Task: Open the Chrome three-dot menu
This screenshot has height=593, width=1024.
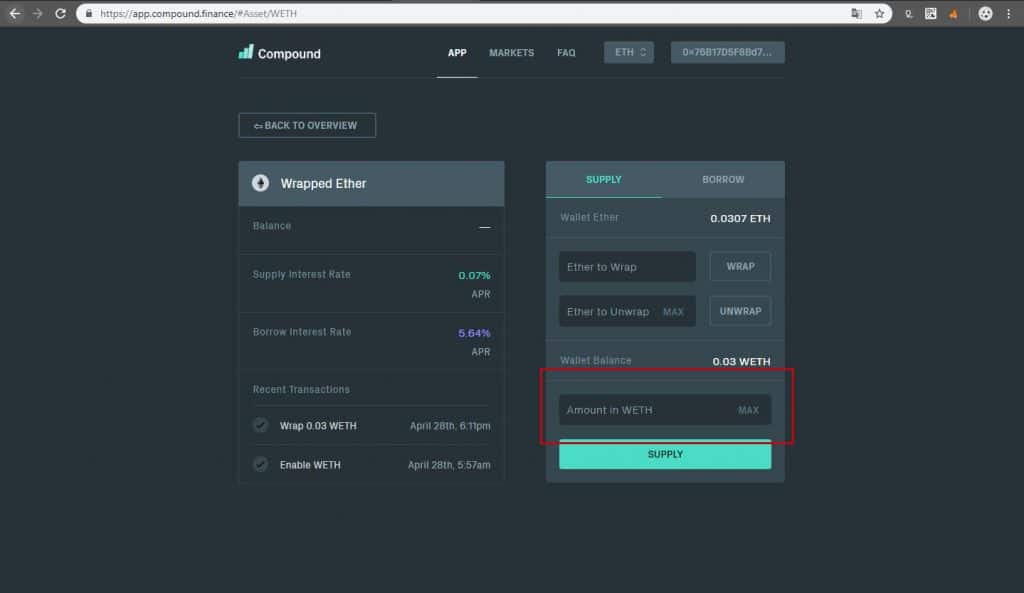Action: [1008, 13]
